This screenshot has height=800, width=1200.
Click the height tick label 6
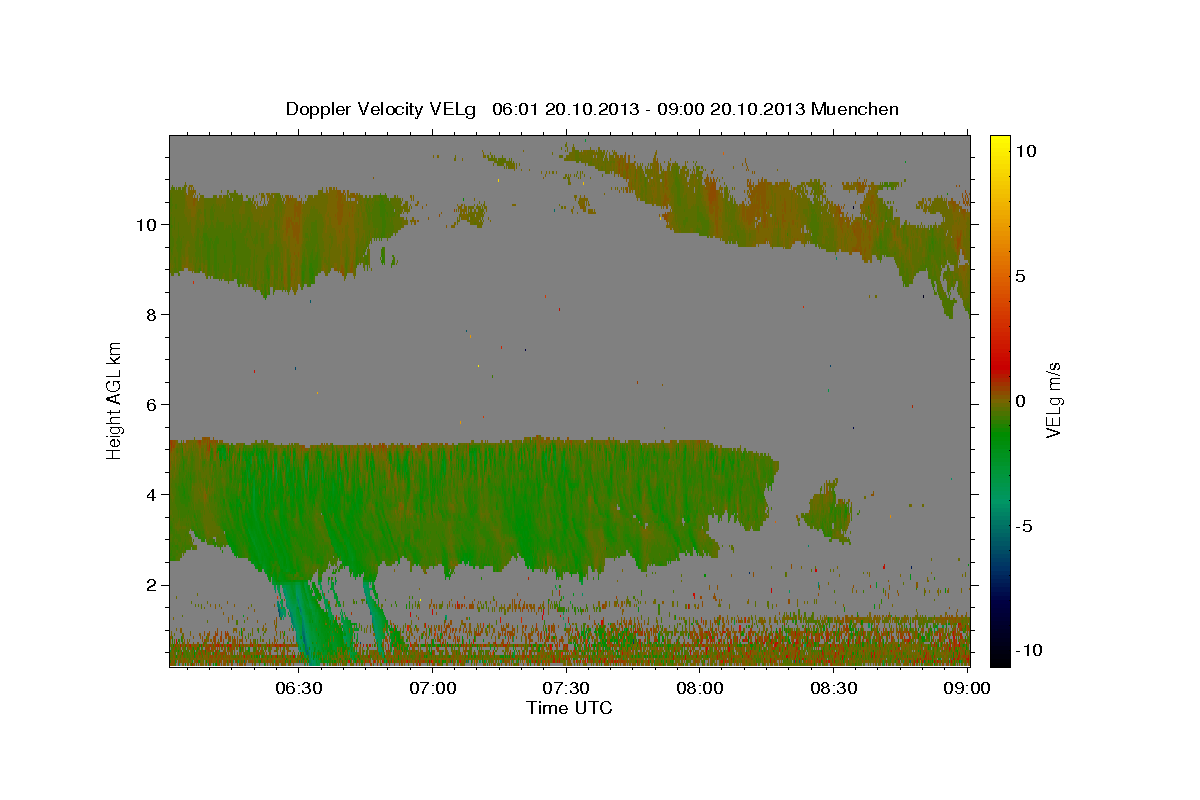click(153, 405)
